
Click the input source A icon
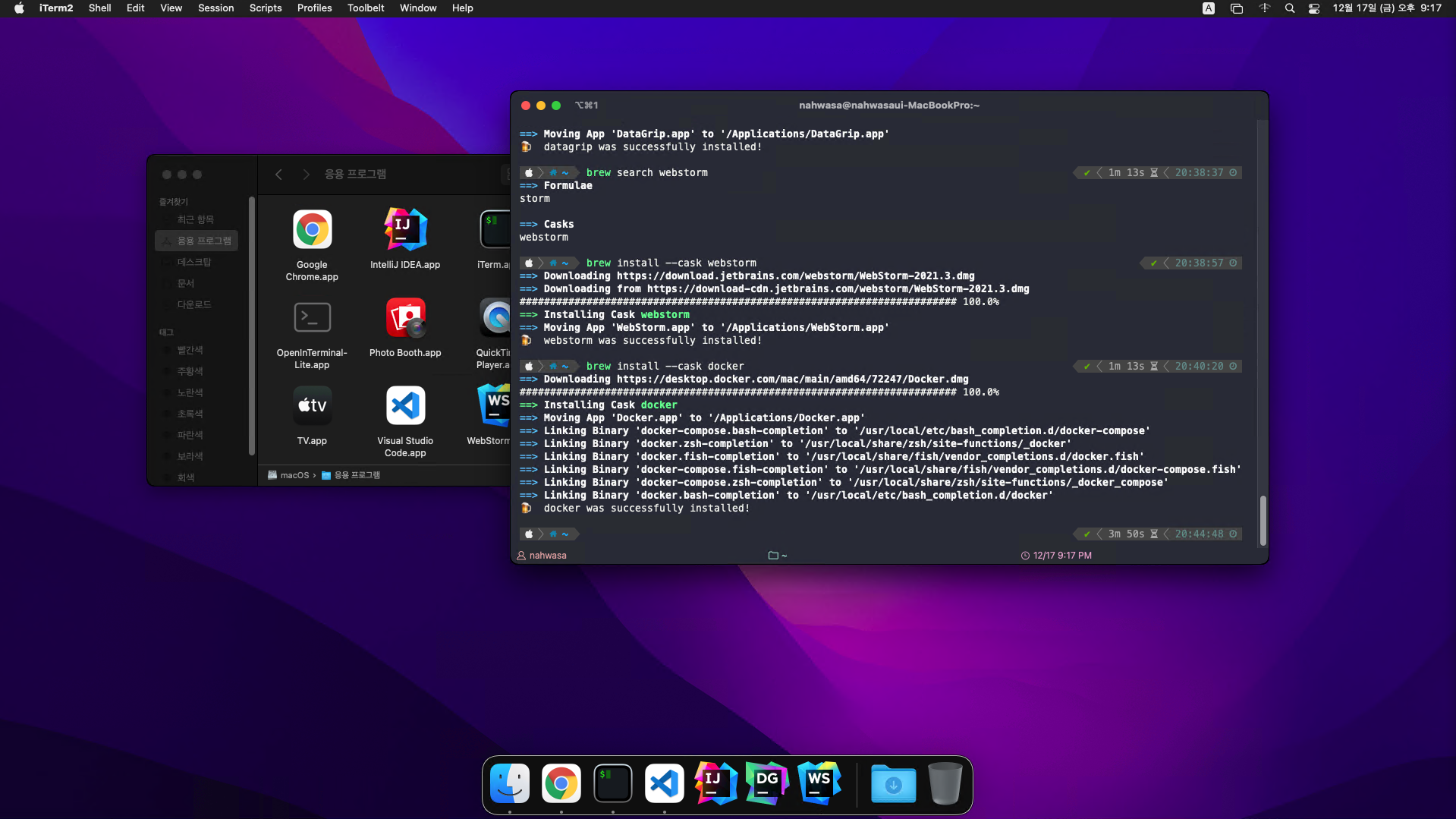(x=1209, y=8)
